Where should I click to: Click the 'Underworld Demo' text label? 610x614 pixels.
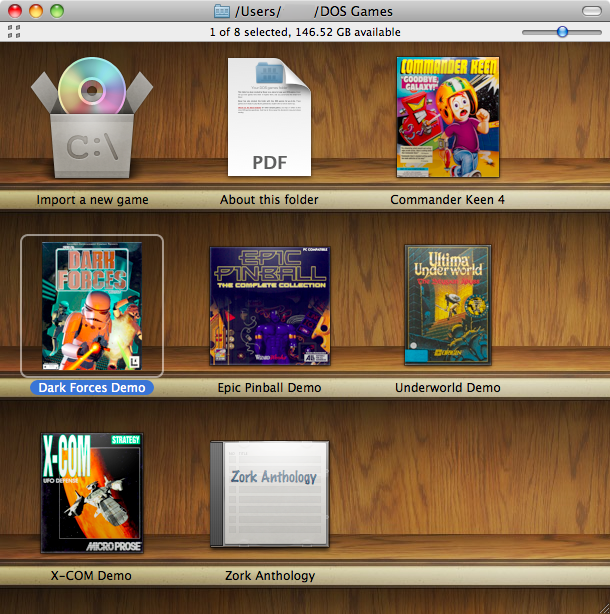click(447, 387)
